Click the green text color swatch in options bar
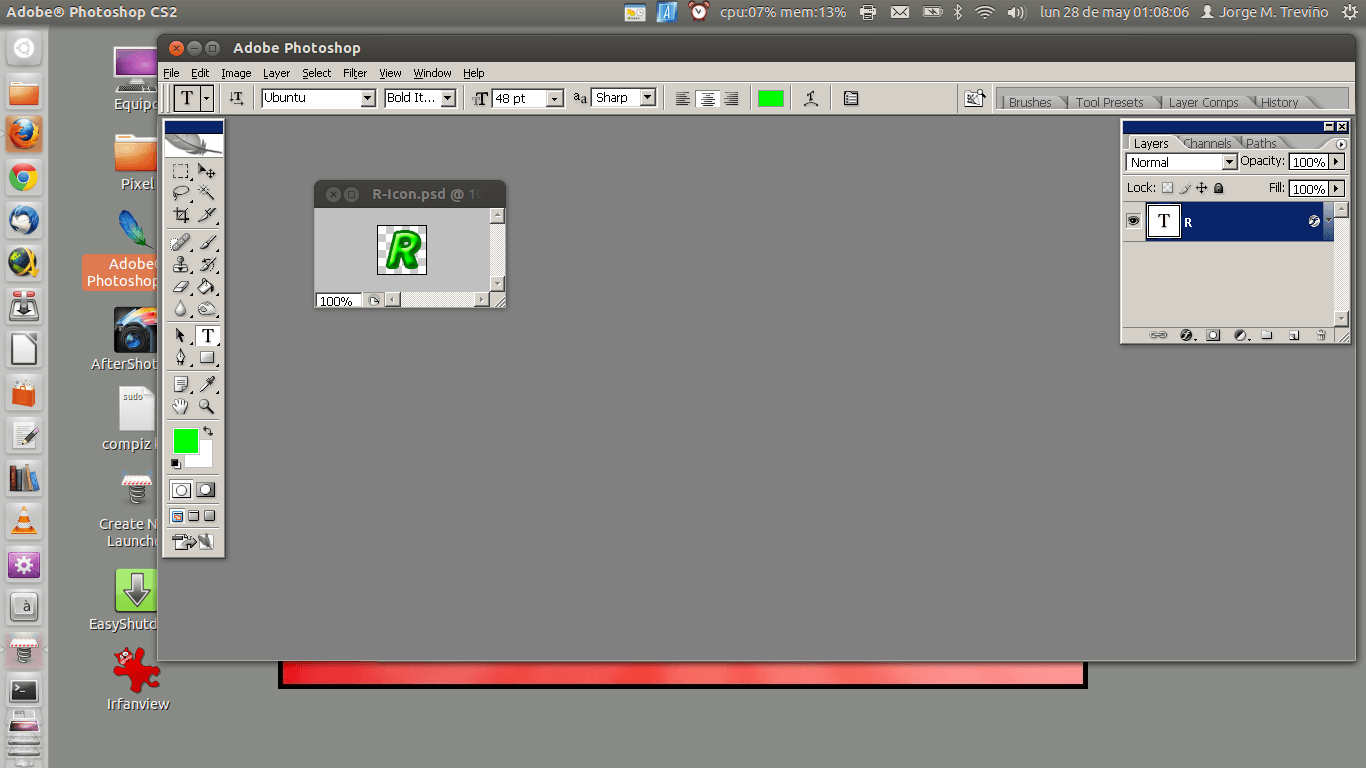 [x=771, y=98]
